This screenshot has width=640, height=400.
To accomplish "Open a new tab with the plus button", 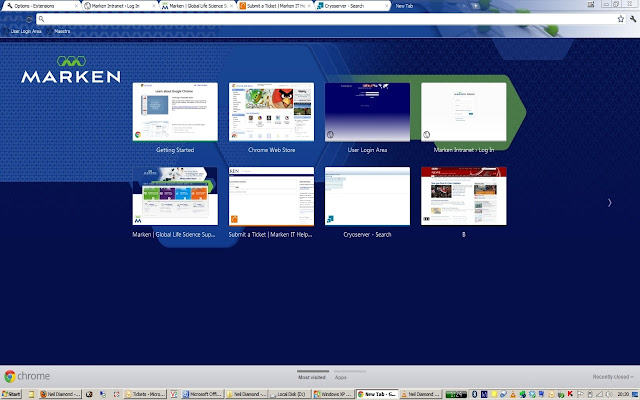I will (x=476, y=6).
